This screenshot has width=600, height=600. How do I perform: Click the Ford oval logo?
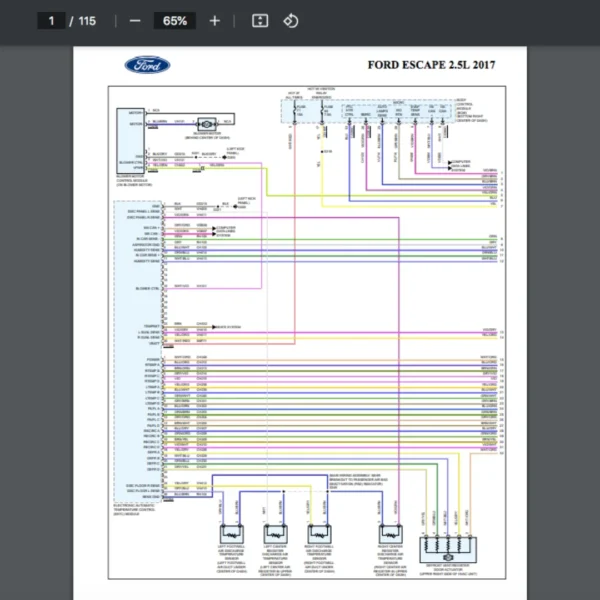(147, 65)
